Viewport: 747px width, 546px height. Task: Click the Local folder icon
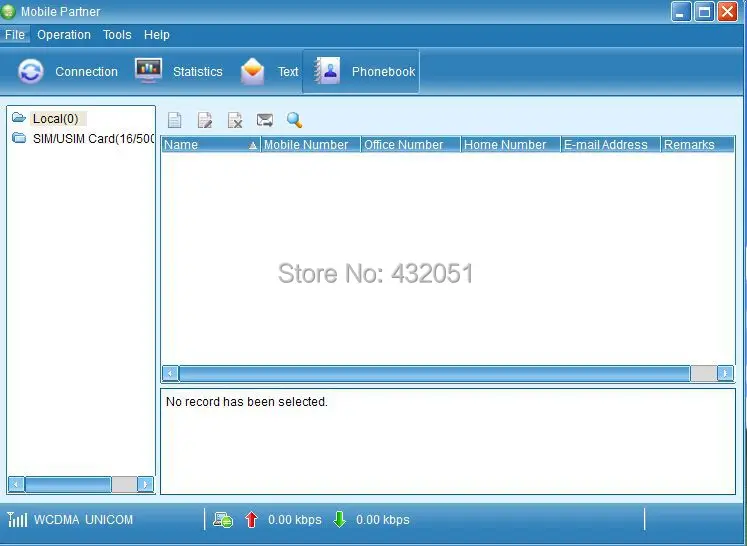(19, 117)
